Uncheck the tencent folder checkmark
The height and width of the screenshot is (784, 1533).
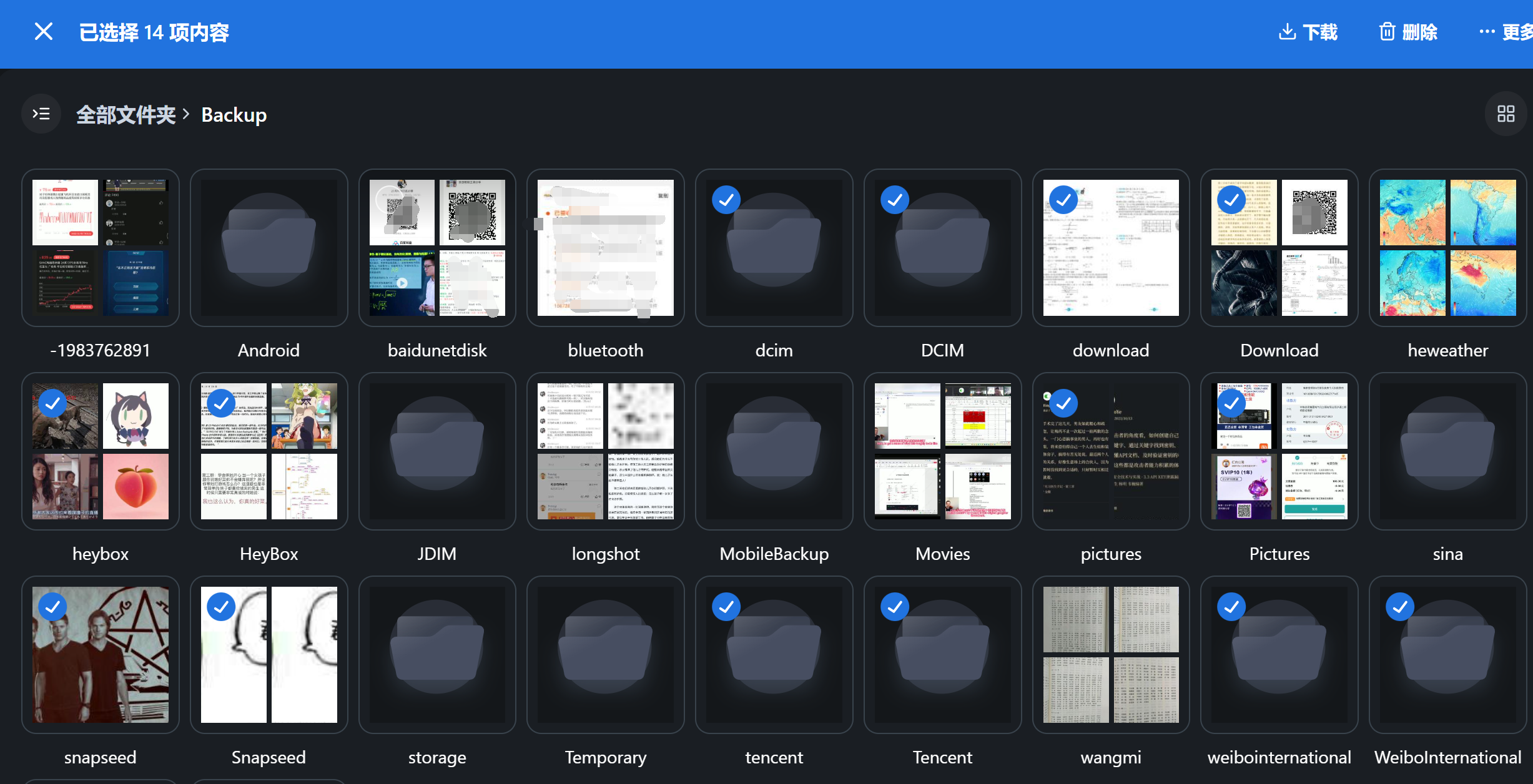[726, 607]
